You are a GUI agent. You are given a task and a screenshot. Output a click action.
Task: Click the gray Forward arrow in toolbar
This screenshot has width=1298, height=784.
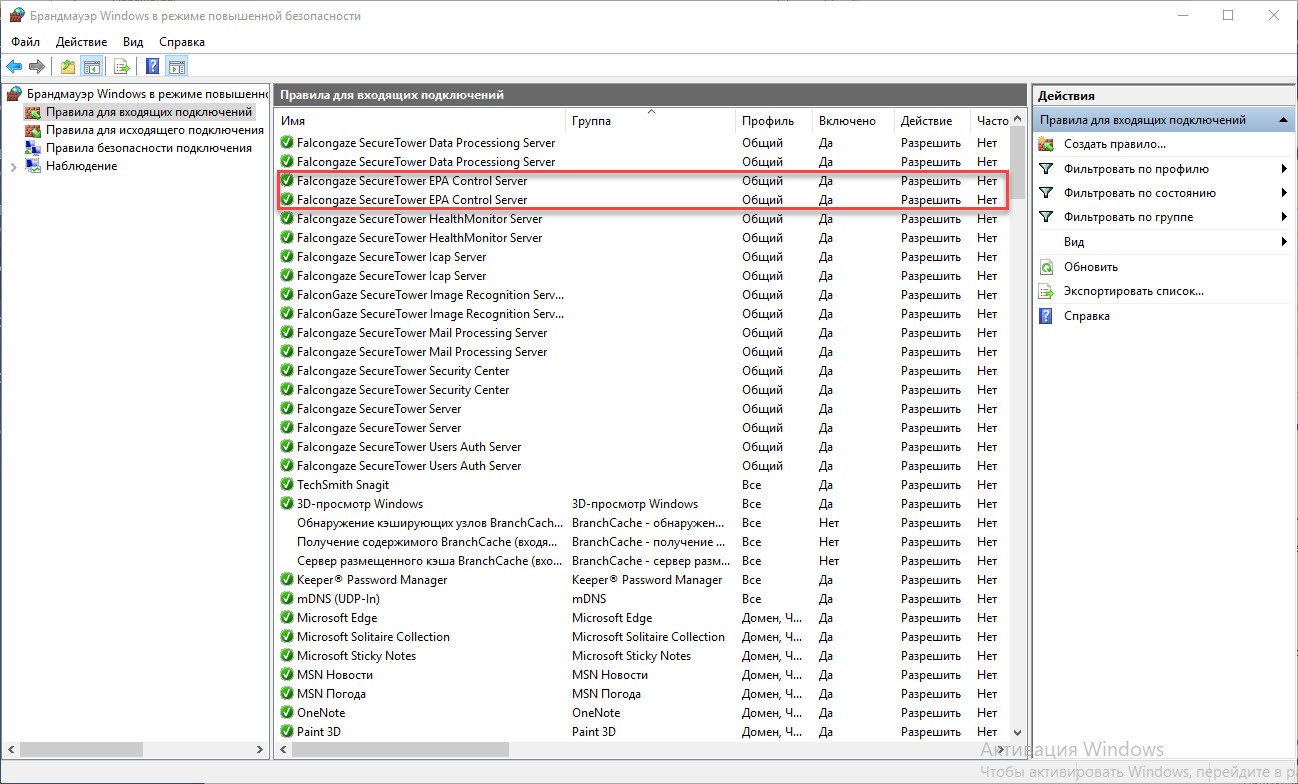pos(37,67)
